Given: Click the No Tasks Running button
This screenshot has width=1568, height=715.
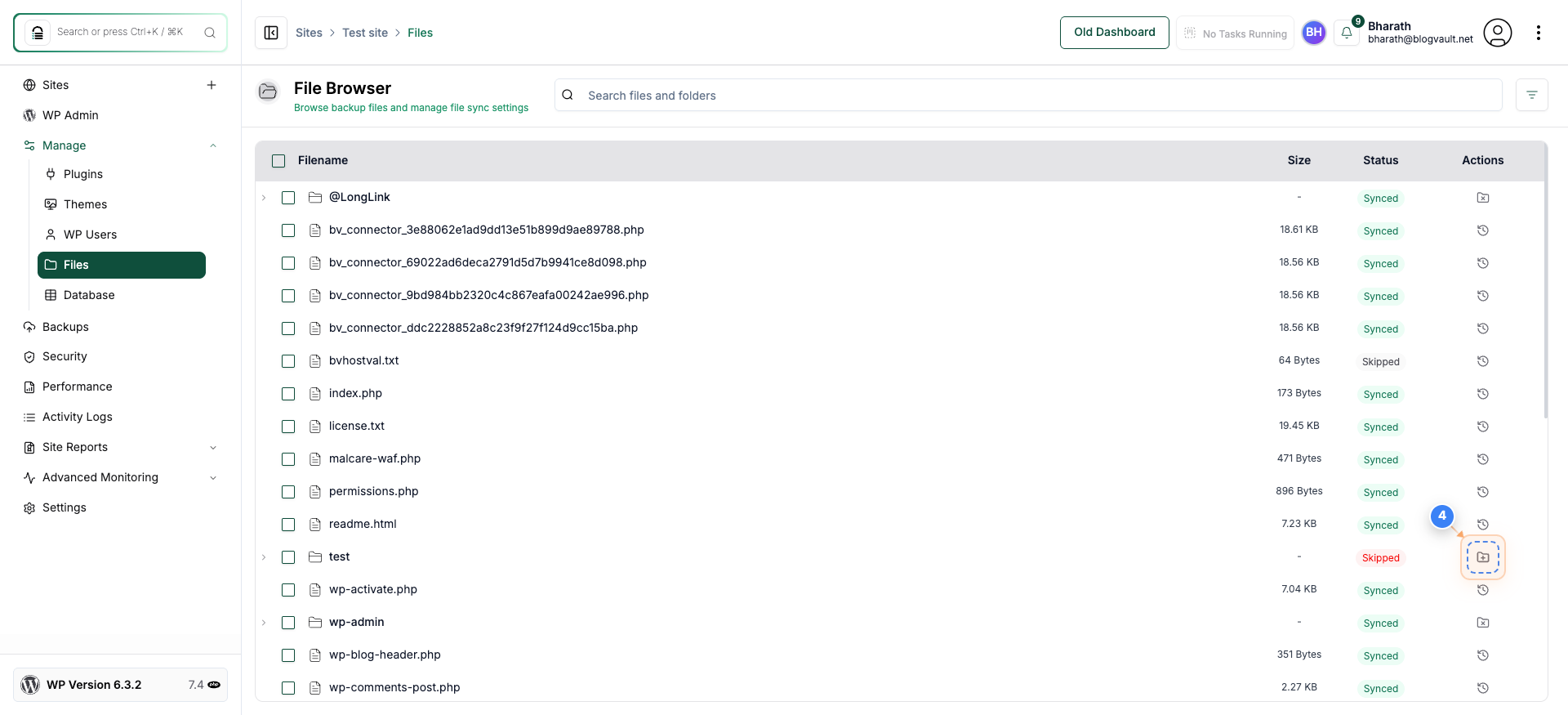Looking at the screenshot, I should click(x=1235, y=33).
